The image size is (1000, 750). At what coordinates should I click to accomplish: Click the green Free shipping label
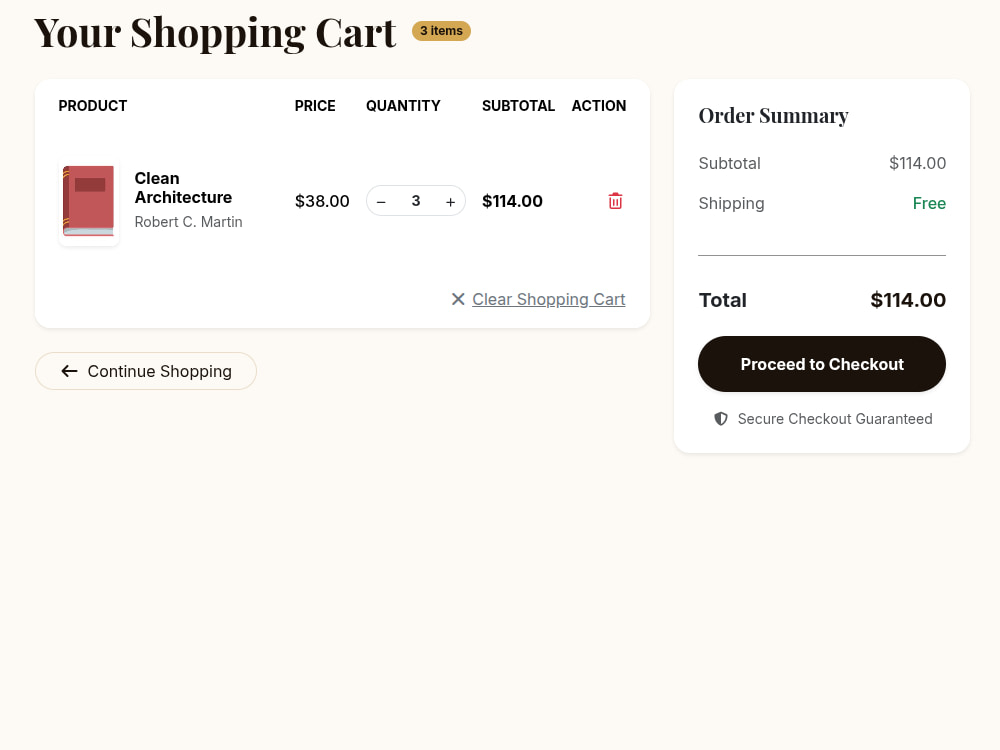pyautogui.click(x=929, y=203)
